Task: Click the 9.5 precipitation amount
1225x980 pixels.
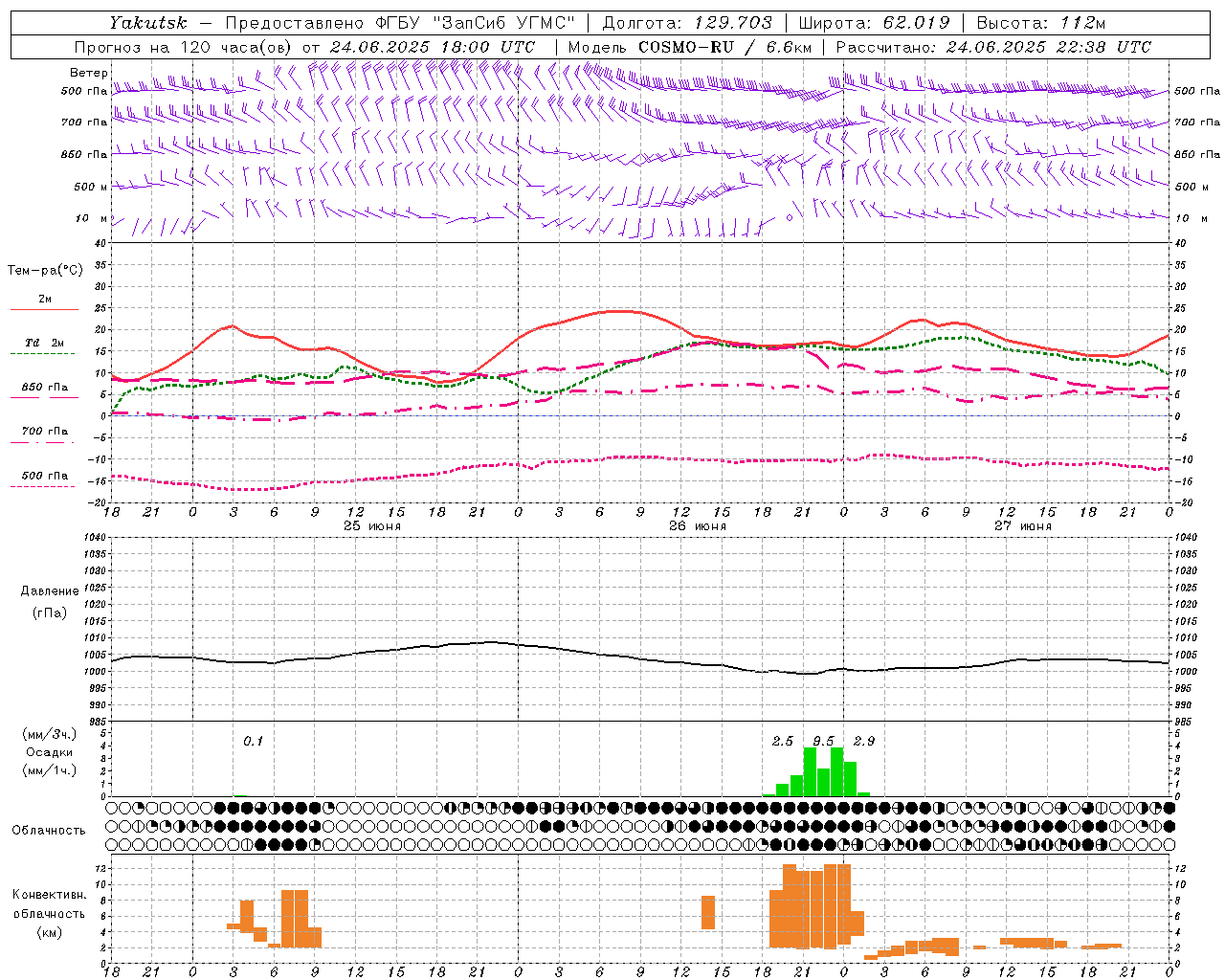Action: click(823, 741)
